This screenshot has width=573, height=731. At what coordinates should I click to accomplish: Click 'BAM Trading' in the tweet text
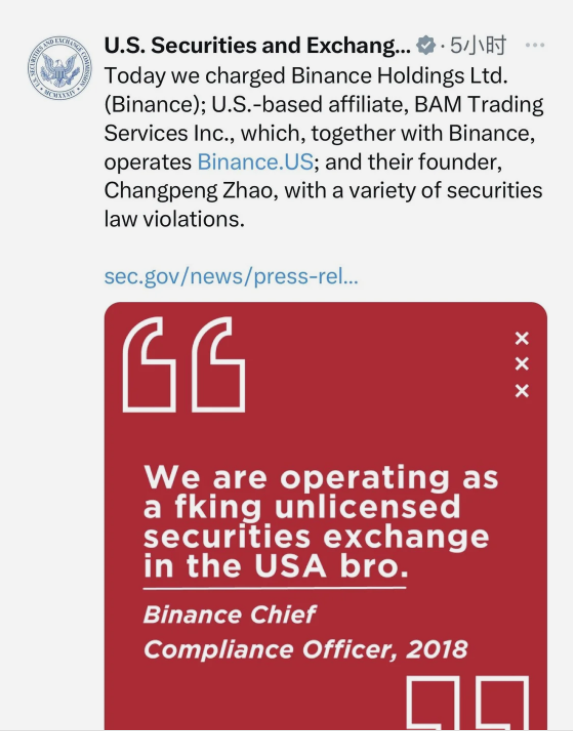(x=479, y=104)
